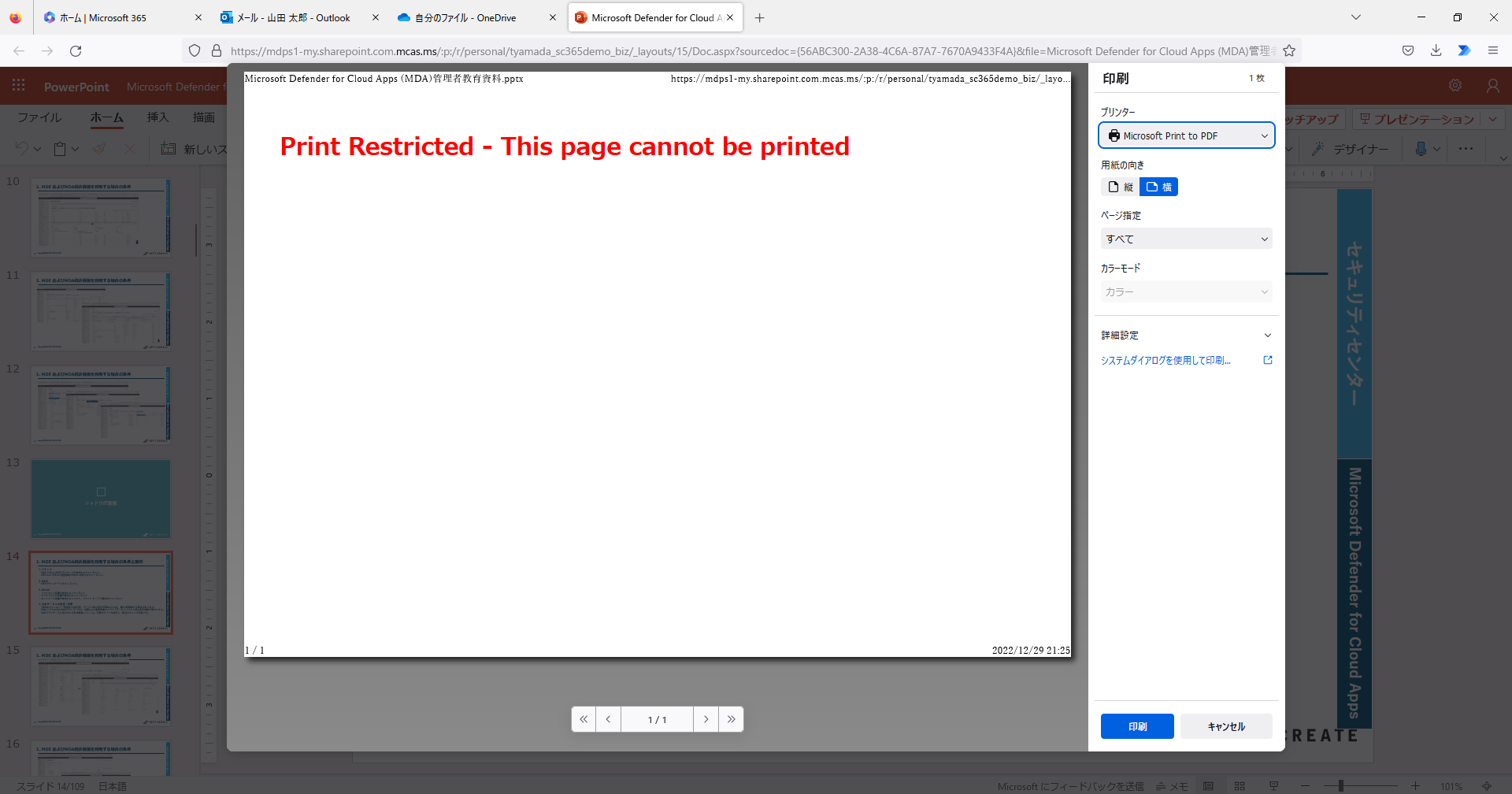
Task: Open the 挿入 ribbon tab
Action: click(157, 117)
